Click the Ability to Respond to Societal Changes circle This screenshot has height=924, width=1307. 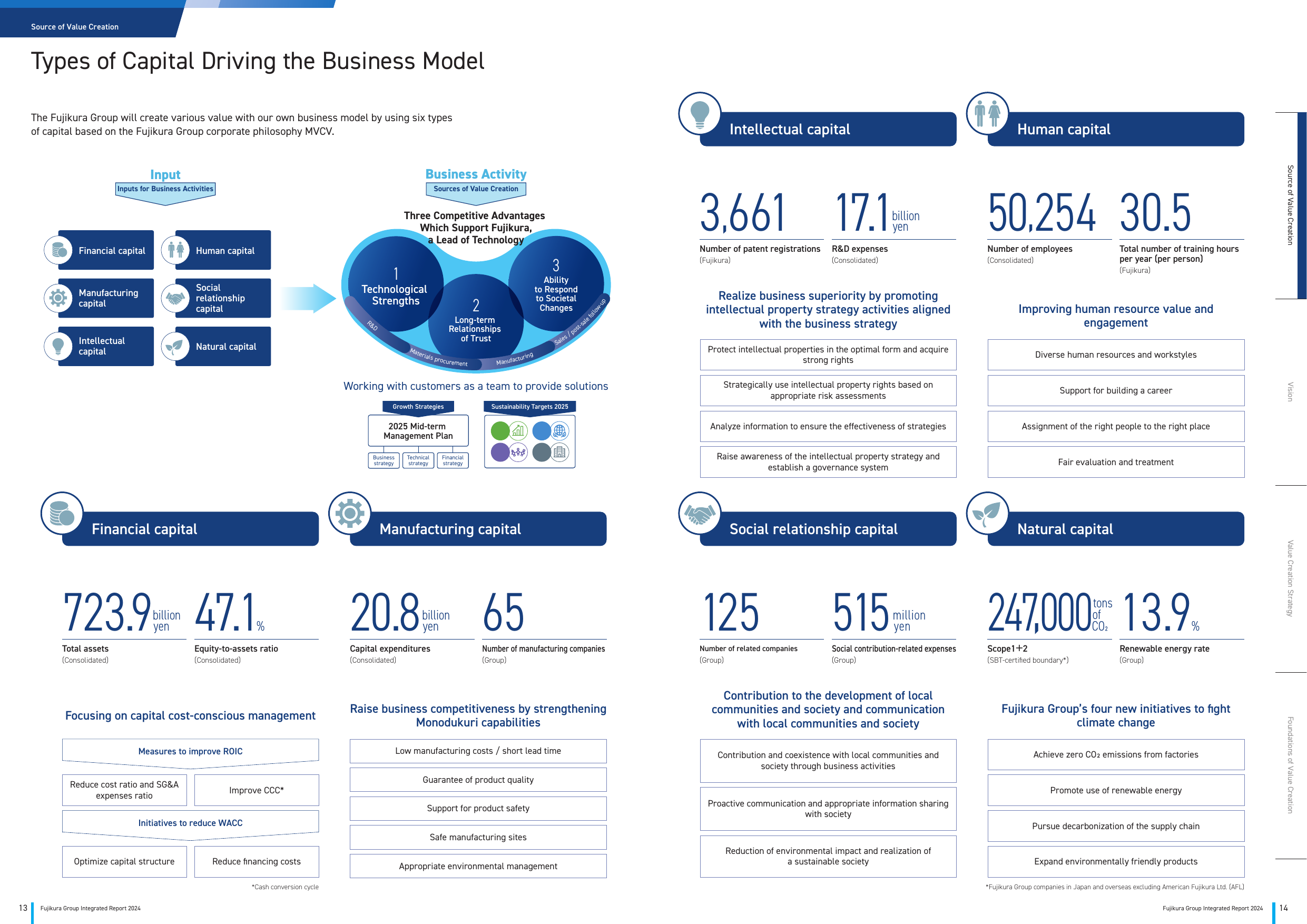click(x=556, y=284)
